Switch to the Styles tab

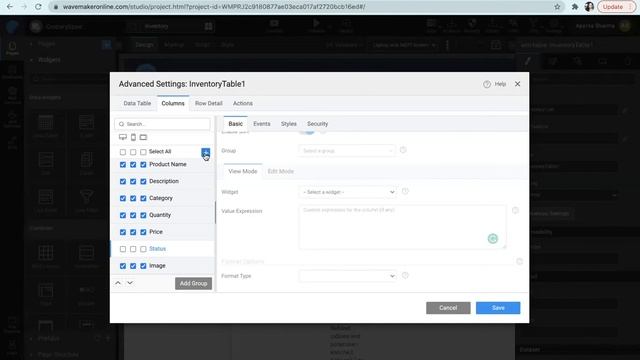click(x=289, y=124)
